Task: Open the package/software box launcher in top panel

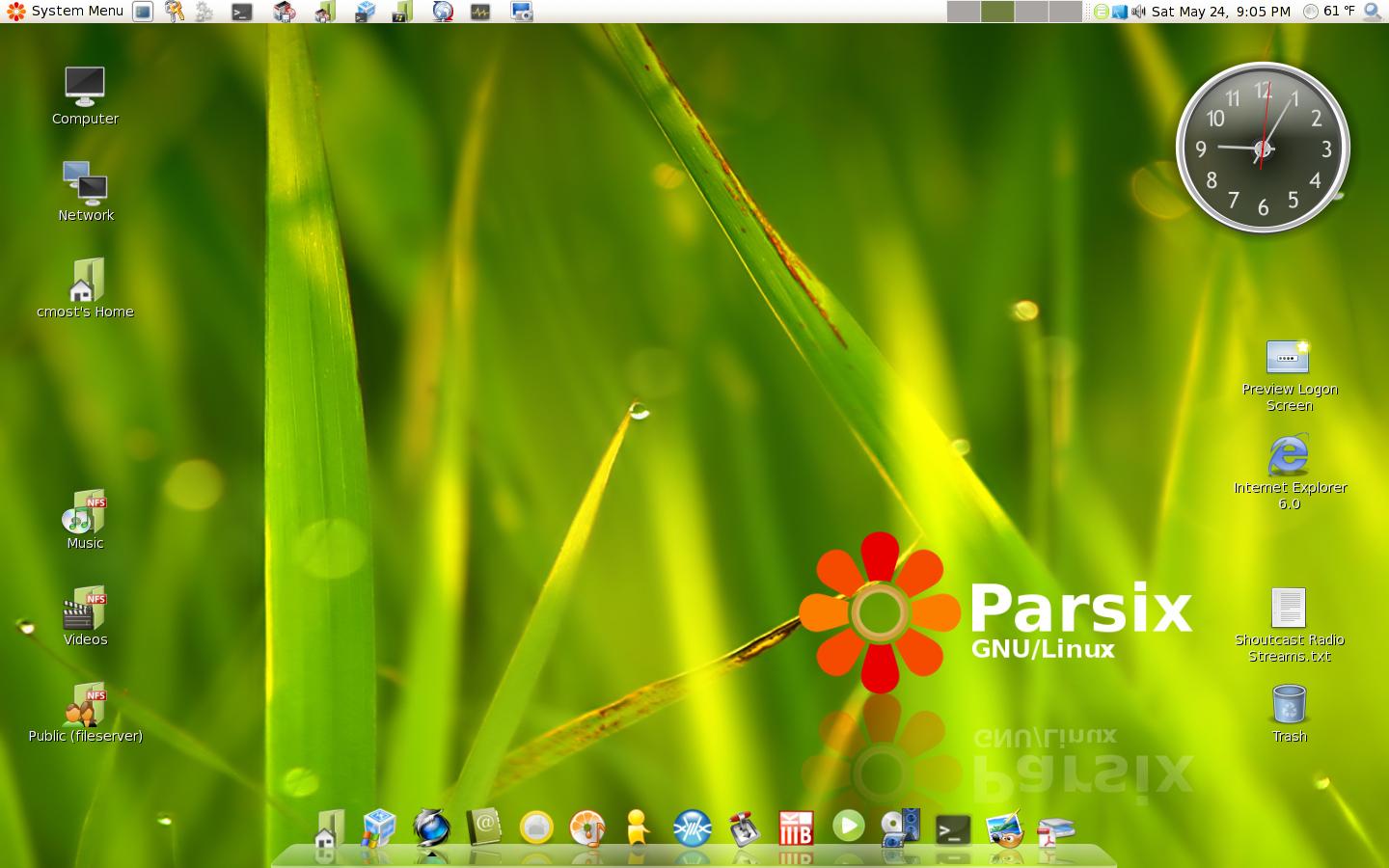Action: (x=284, y=12)
